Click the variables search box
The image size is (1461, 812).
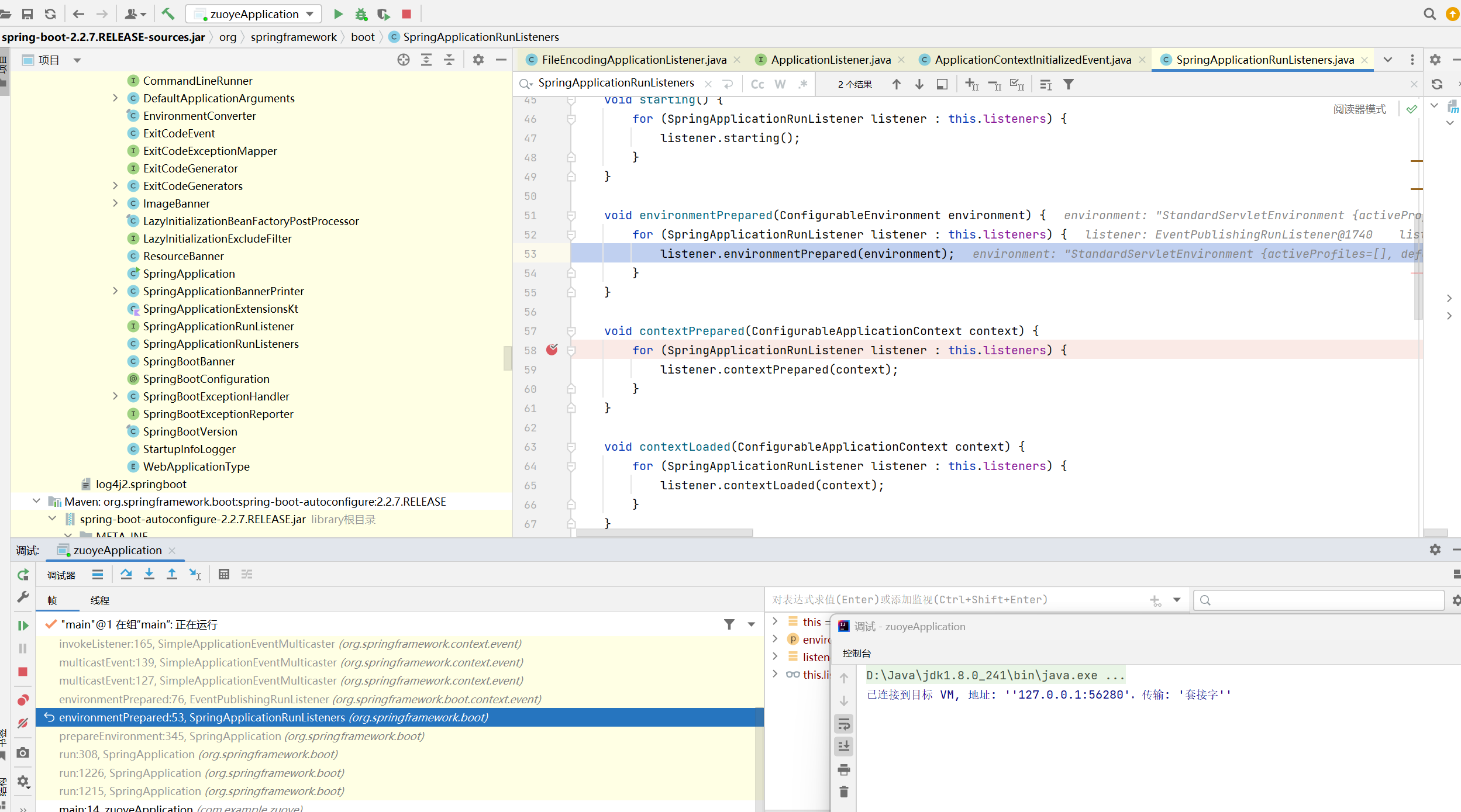(1319, 600)
